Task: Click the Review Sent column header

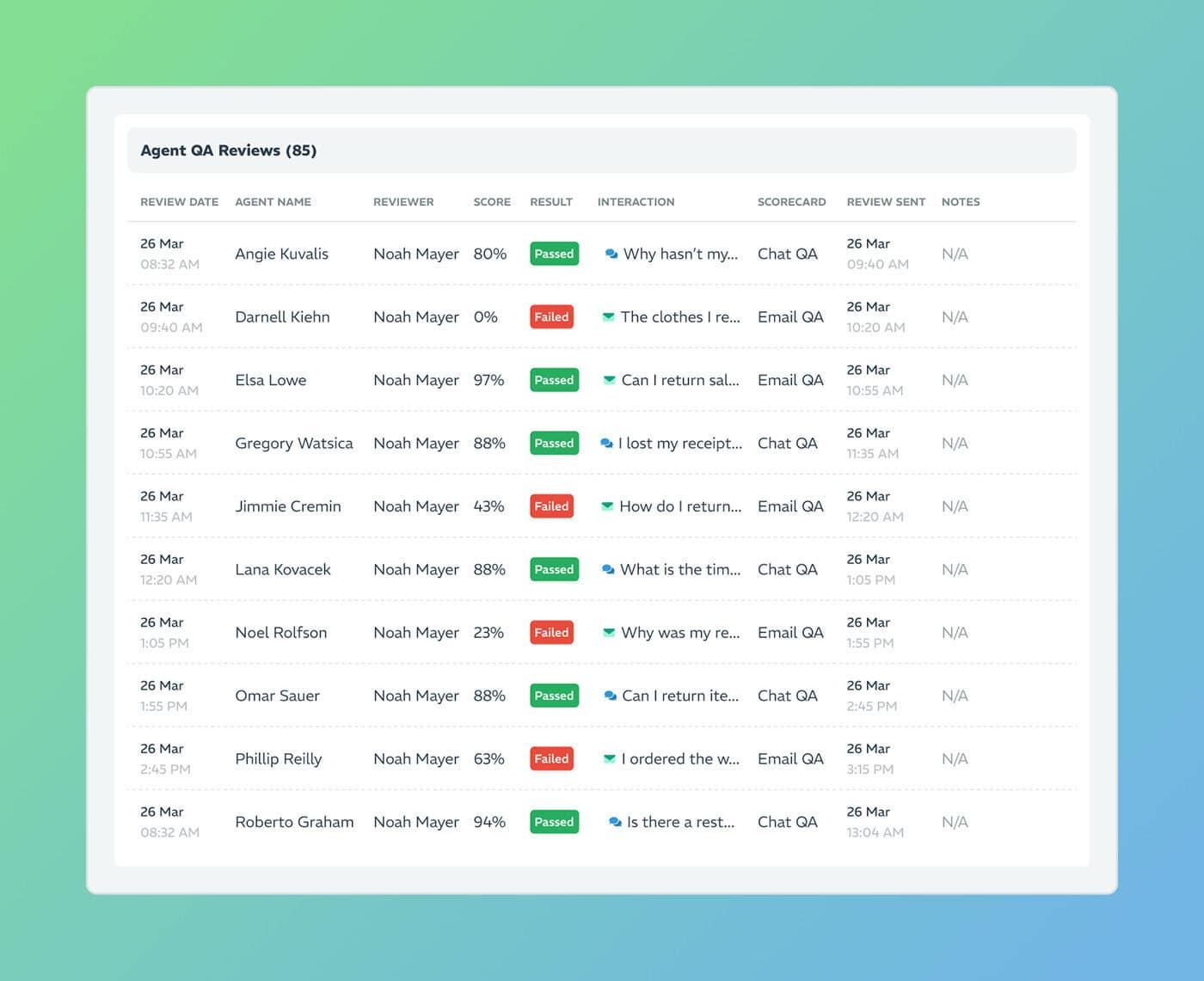Action: [x=886, y=202]
